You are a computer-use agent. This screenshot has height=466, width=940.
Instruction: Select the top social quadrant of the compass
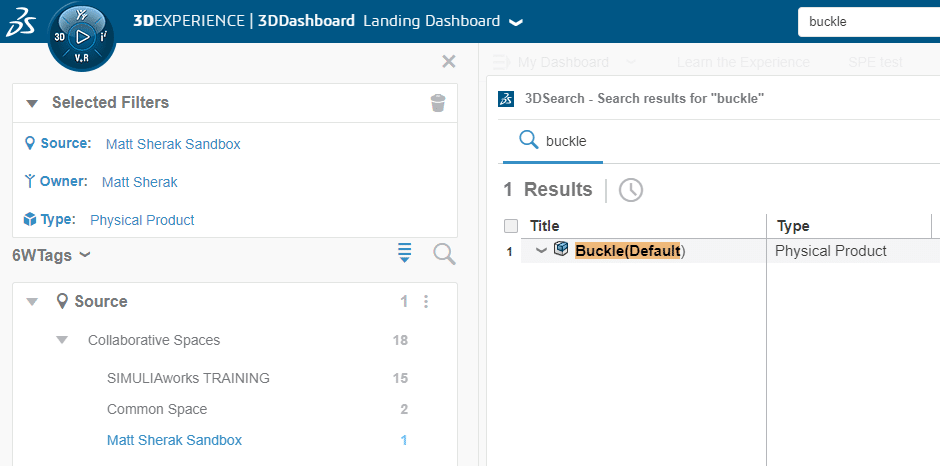coord(82,16)
